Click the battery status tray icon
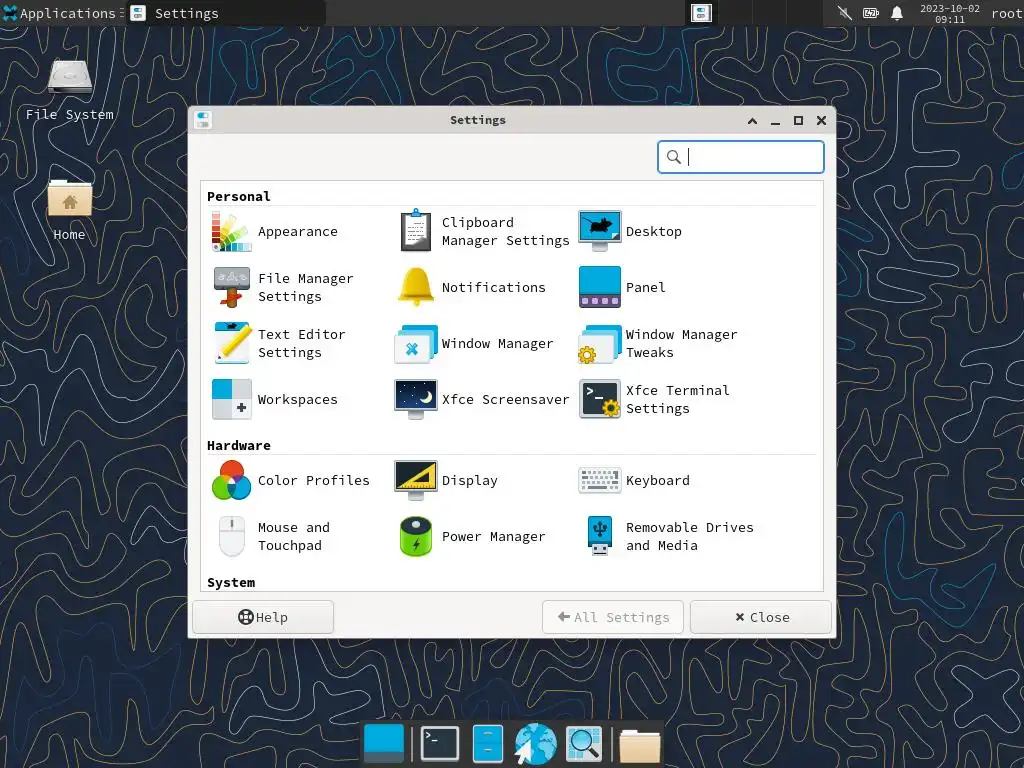This screenshot has height=768, width=1024. coord(871,13)
